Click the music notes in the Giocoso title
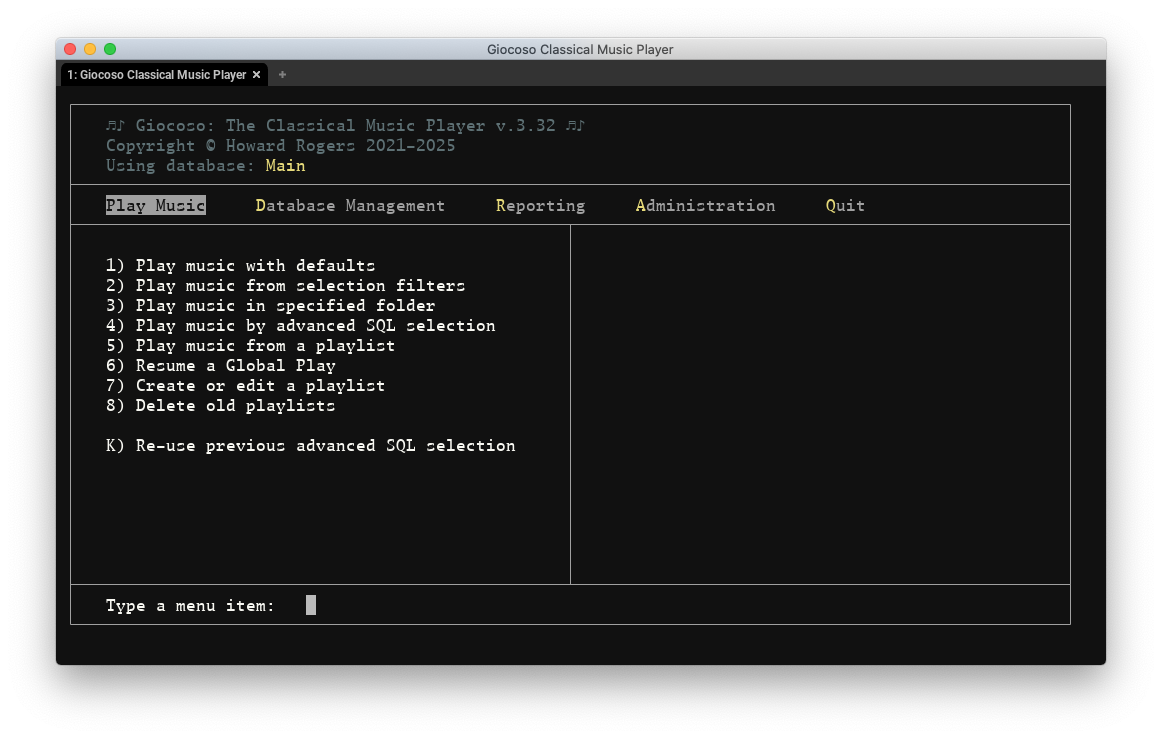This screenshot has width=1162, height=739. pyautogui.click(x=113, y=125)
